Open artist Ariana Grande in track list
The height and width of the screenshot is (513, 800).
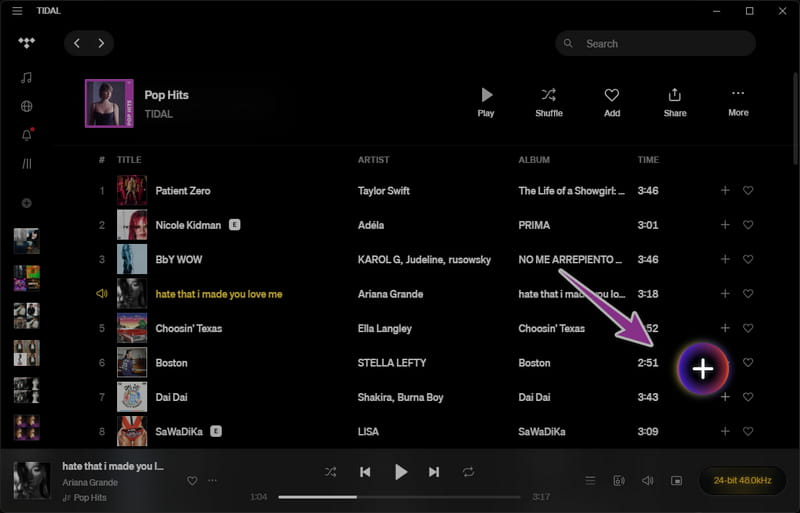pyautogui.click(x=390, y=294)
